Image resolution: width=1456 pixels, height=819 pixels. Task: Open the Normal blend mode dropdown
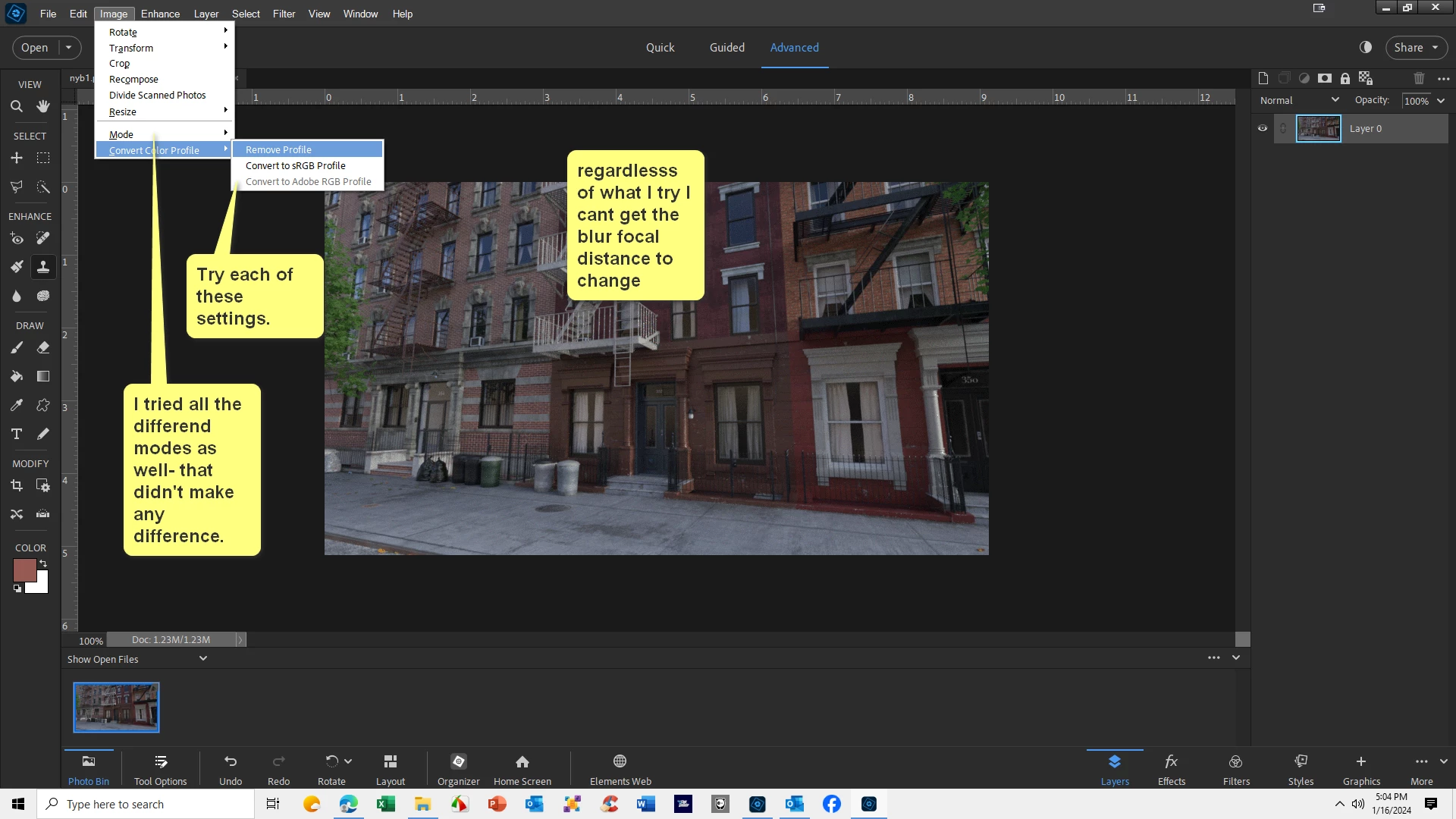(1299, 100)
